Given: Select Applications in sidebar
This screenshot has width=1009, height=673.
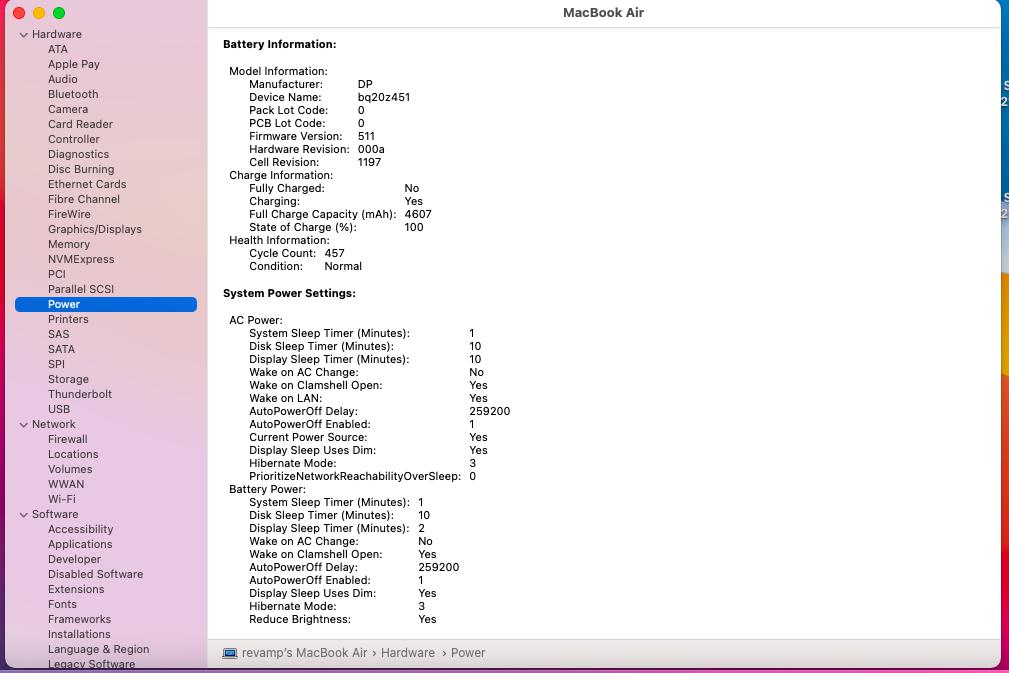Looking at the screenshot, I should point(80,544).
